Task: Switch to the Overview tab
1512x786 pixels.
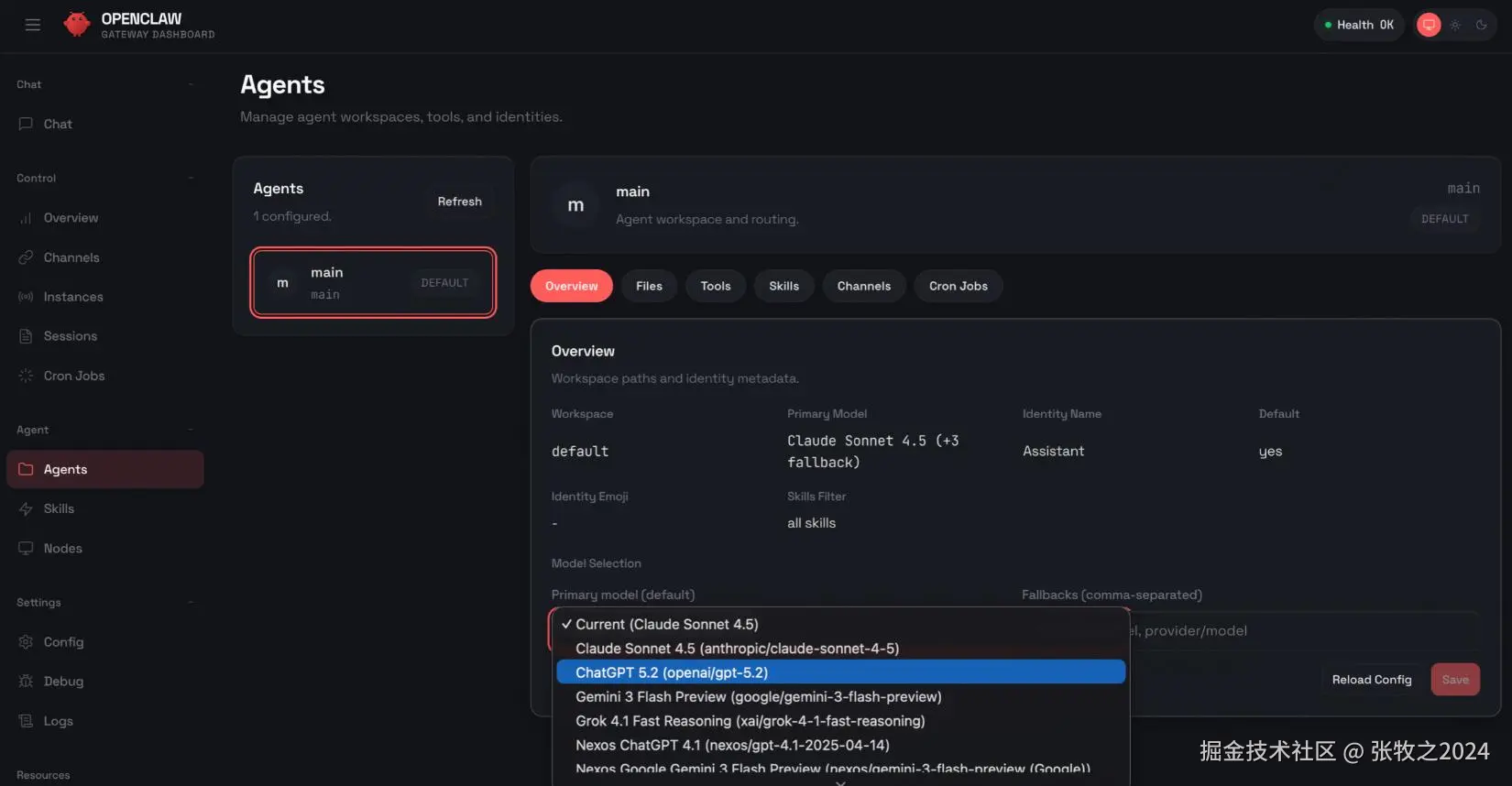Action: [572, 286]
